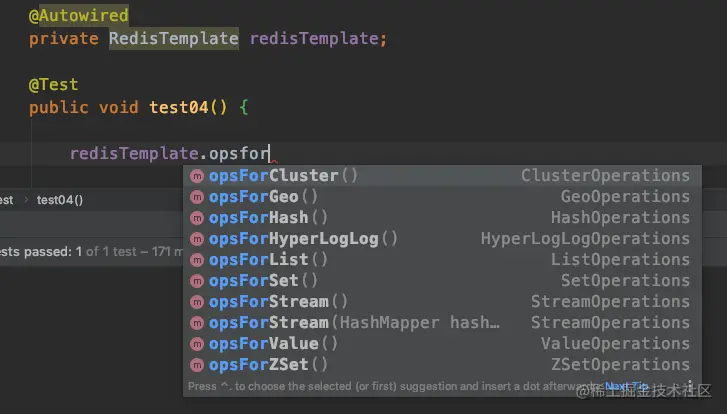Viewport: 727px width, 414px height.
Task: Open the test04() breadcrumb item
Action: (x=60, y=199)
